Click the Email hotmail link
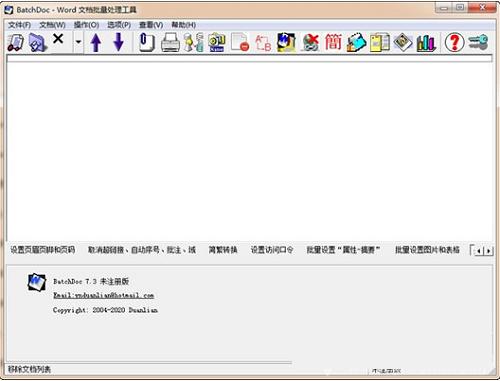This screenshot has height=381, width=500. (x=103, y=295)
